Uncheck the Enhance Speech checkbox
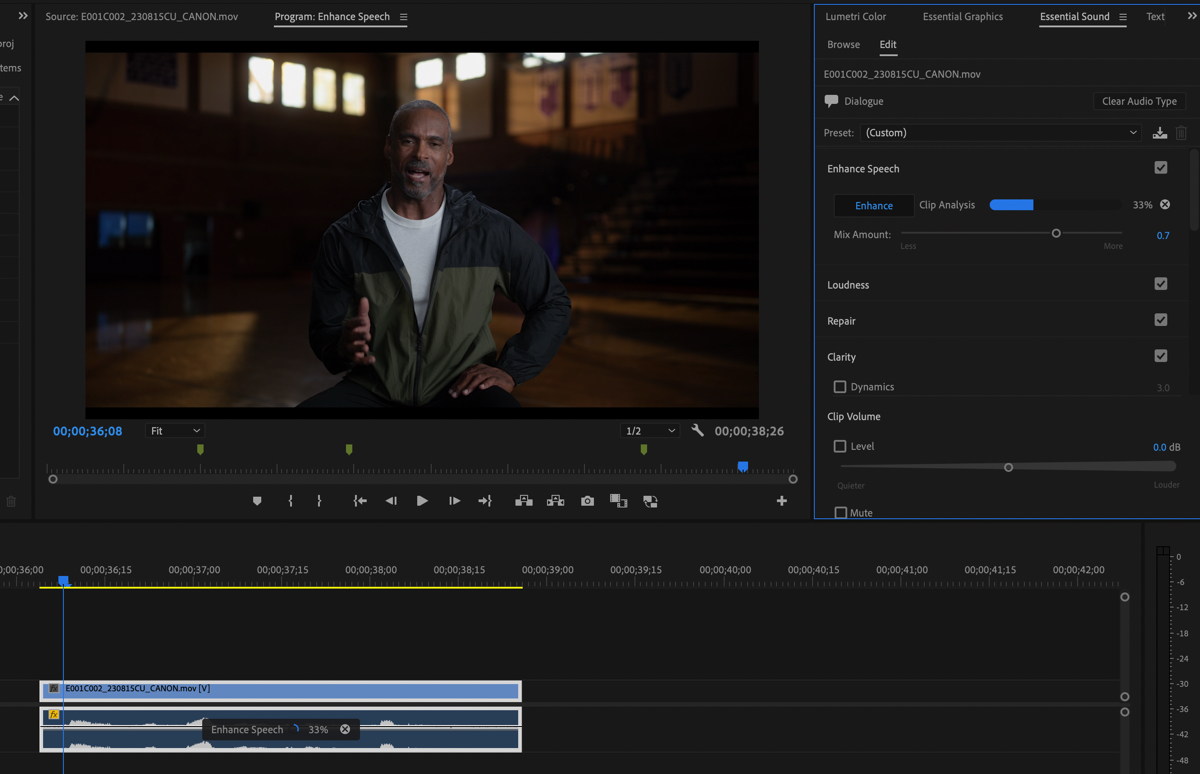 (1160, 168)
